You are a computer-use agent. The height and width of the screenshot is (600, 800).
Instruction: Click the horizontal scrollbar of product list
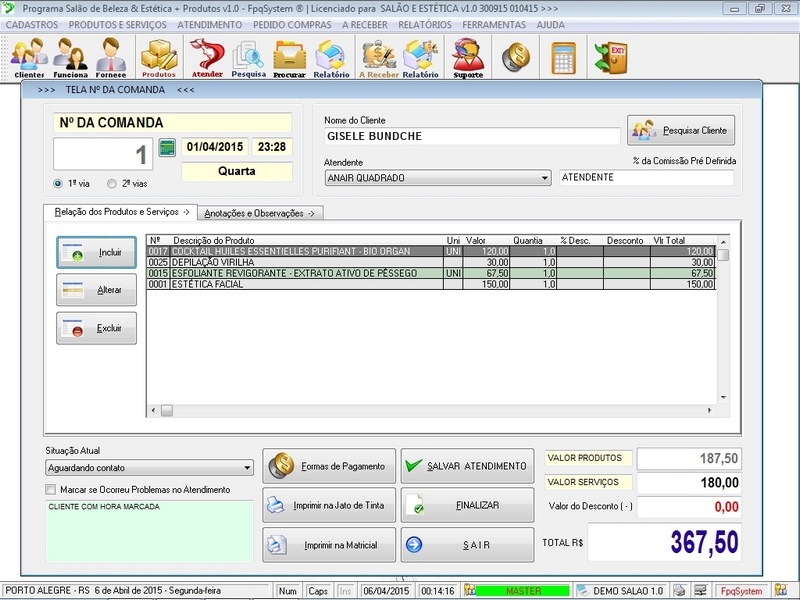[430, 410]
